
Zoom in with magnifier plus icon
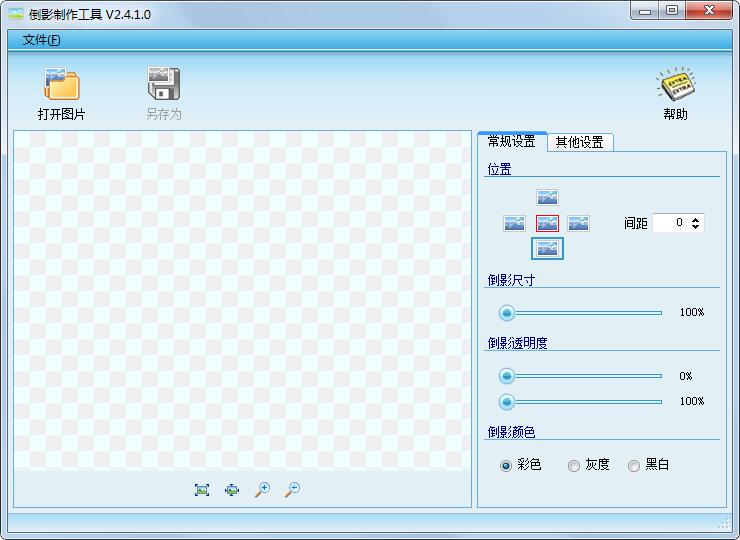point(262,489)
